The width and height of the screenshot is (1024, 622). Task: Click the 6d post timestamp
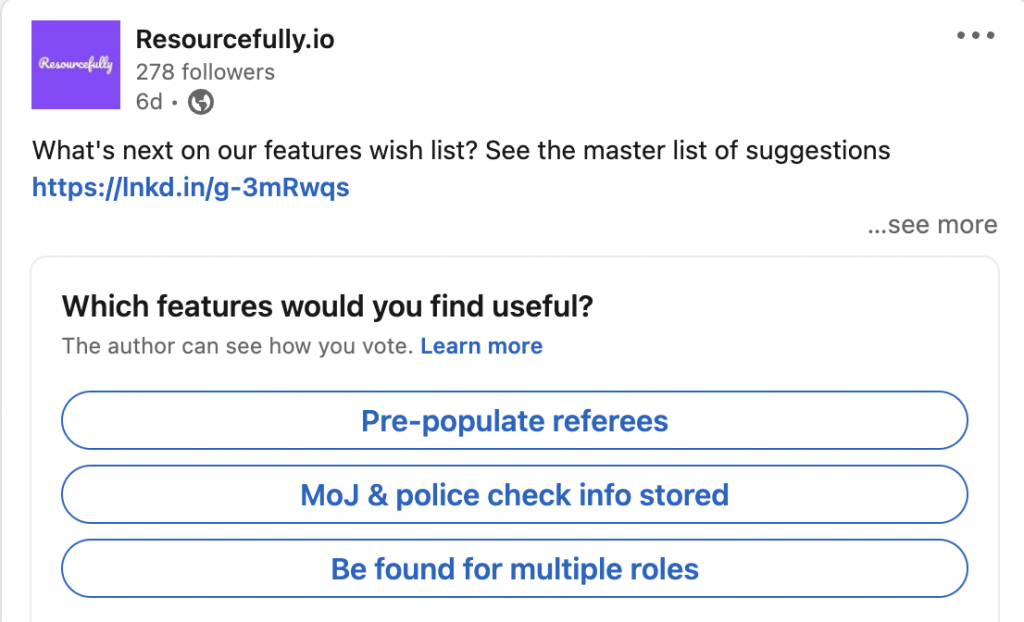pyautogui.click(x=149, y=102)
